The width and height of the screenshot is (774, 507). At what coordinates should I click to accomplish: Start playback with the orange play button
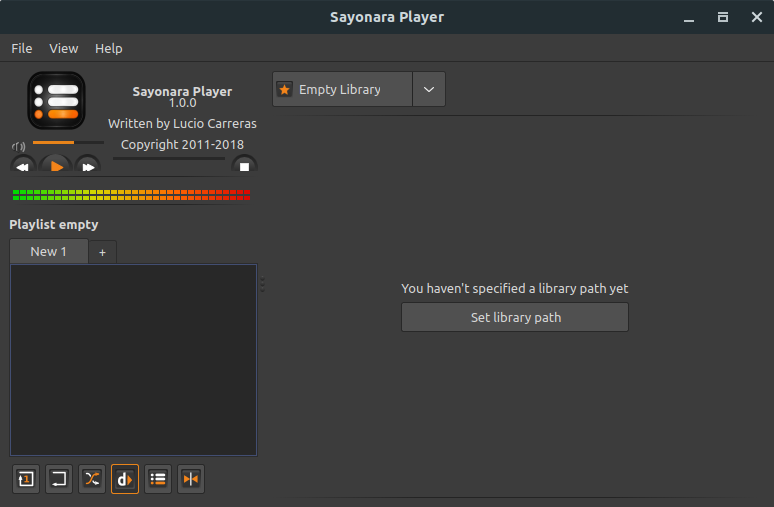[56, 164]
